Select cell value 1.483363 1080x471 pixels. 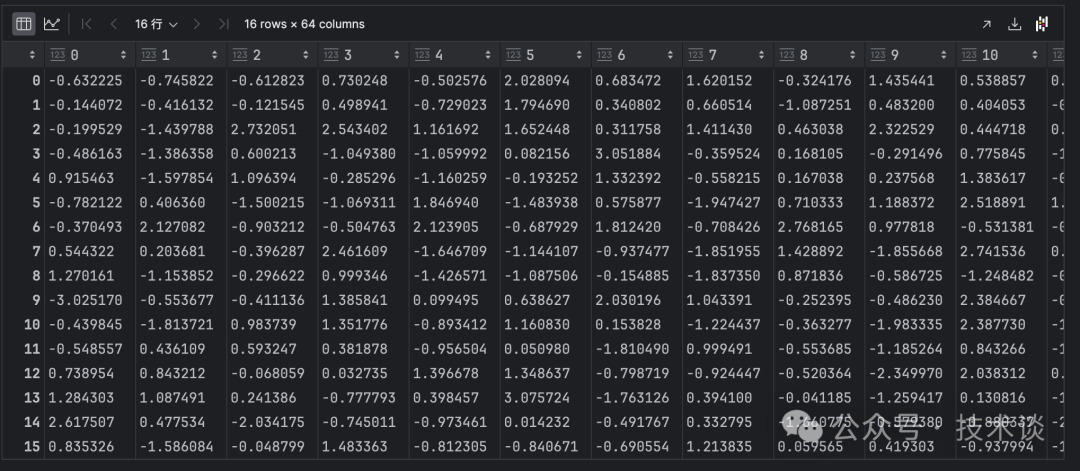pos(355,446)
